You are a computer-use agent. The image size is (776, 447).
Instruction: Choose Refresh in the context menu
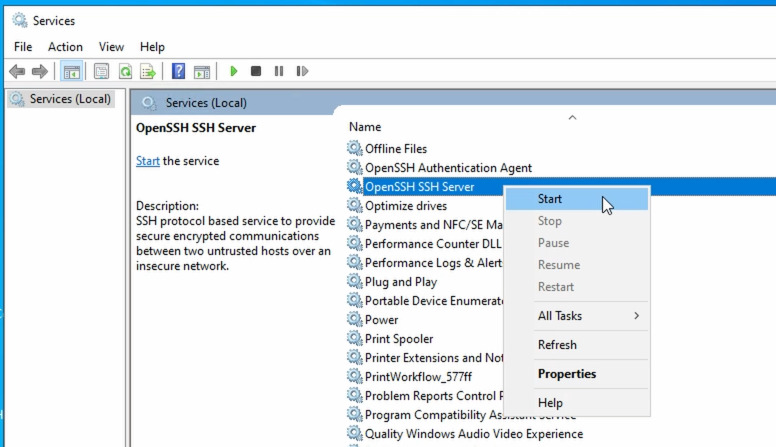tap(577, 345)
